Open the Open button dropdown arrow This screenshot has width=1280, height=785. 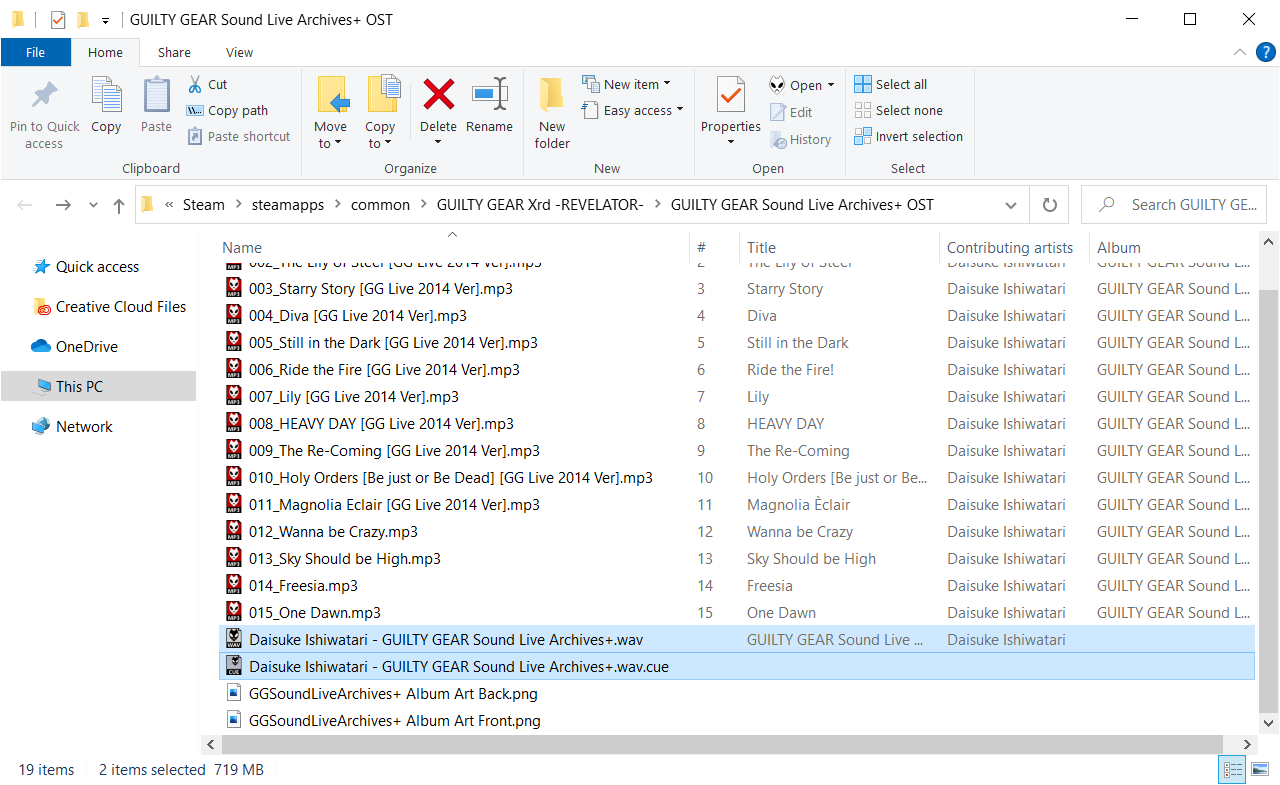click(x=831, y=86)
